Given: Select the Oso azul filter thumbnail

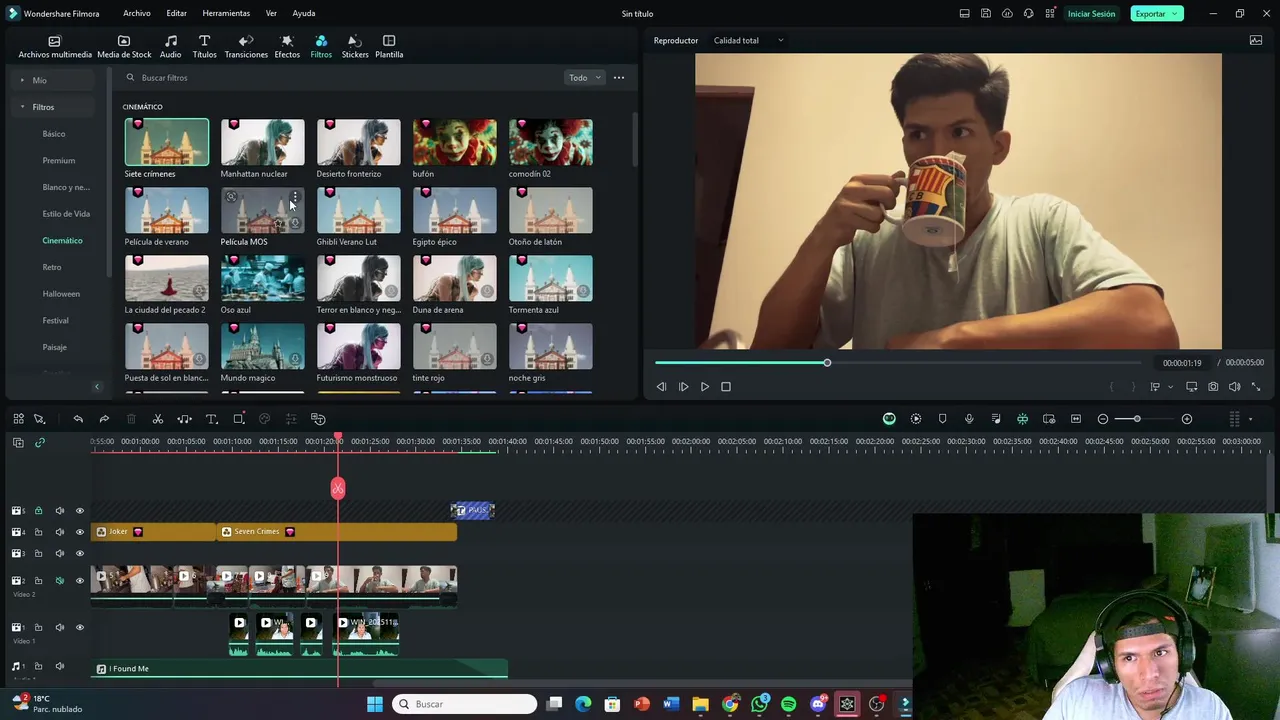Looking at the screenshot, I should coord(263,278).
